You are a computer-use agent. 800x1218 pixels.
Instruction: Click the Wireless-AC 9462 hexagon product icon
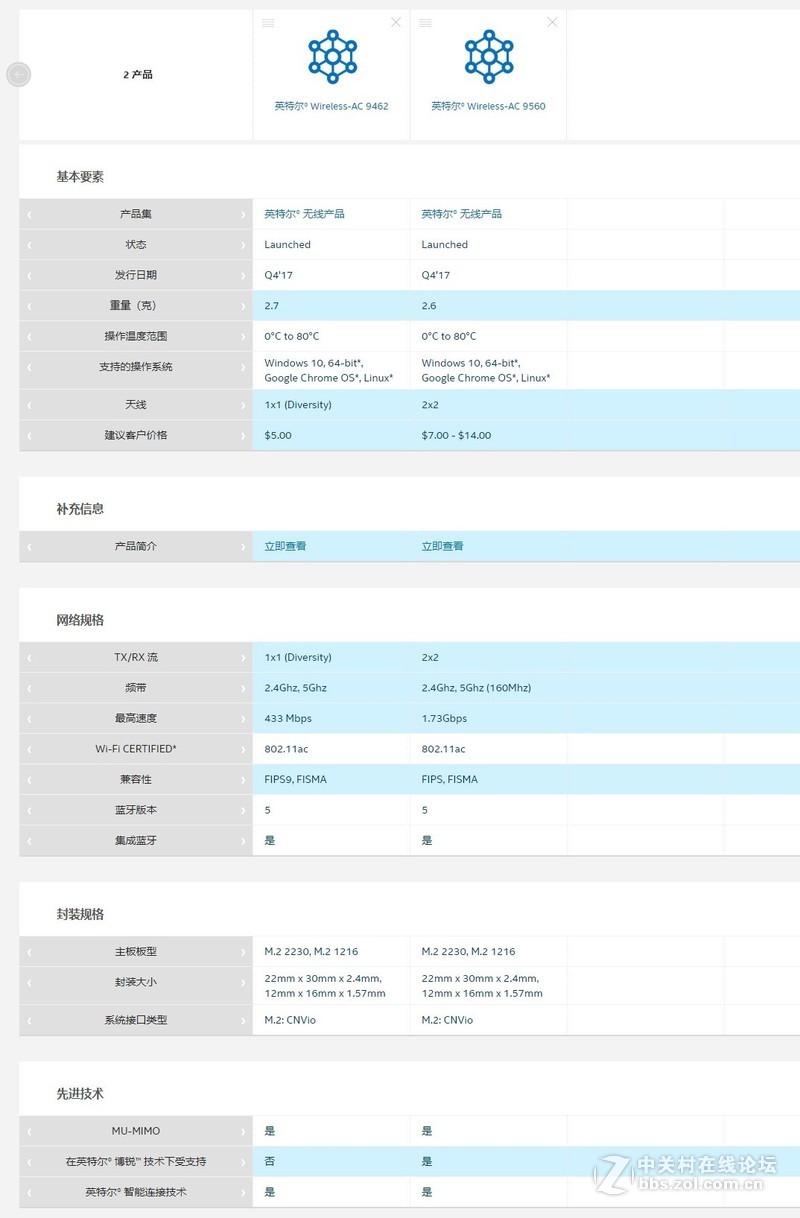tap(330, 55)
